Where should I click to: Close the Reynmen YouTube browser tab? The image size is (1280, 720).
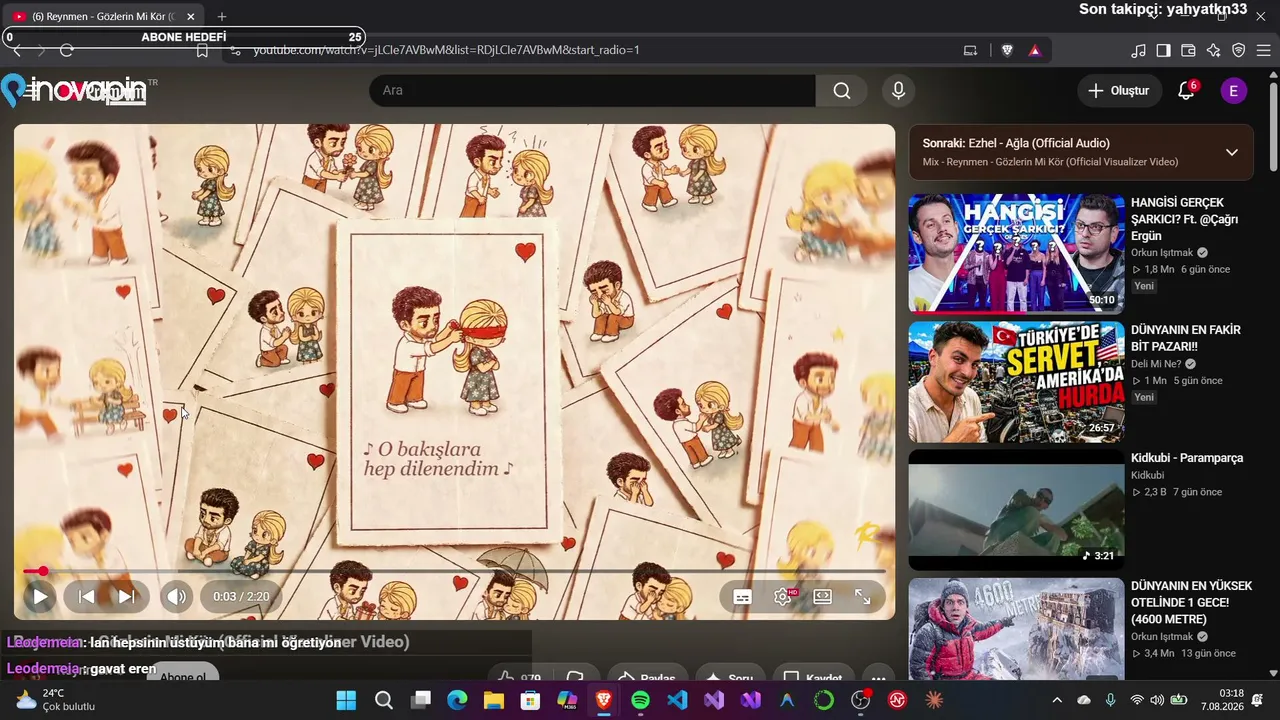[191, 17]
